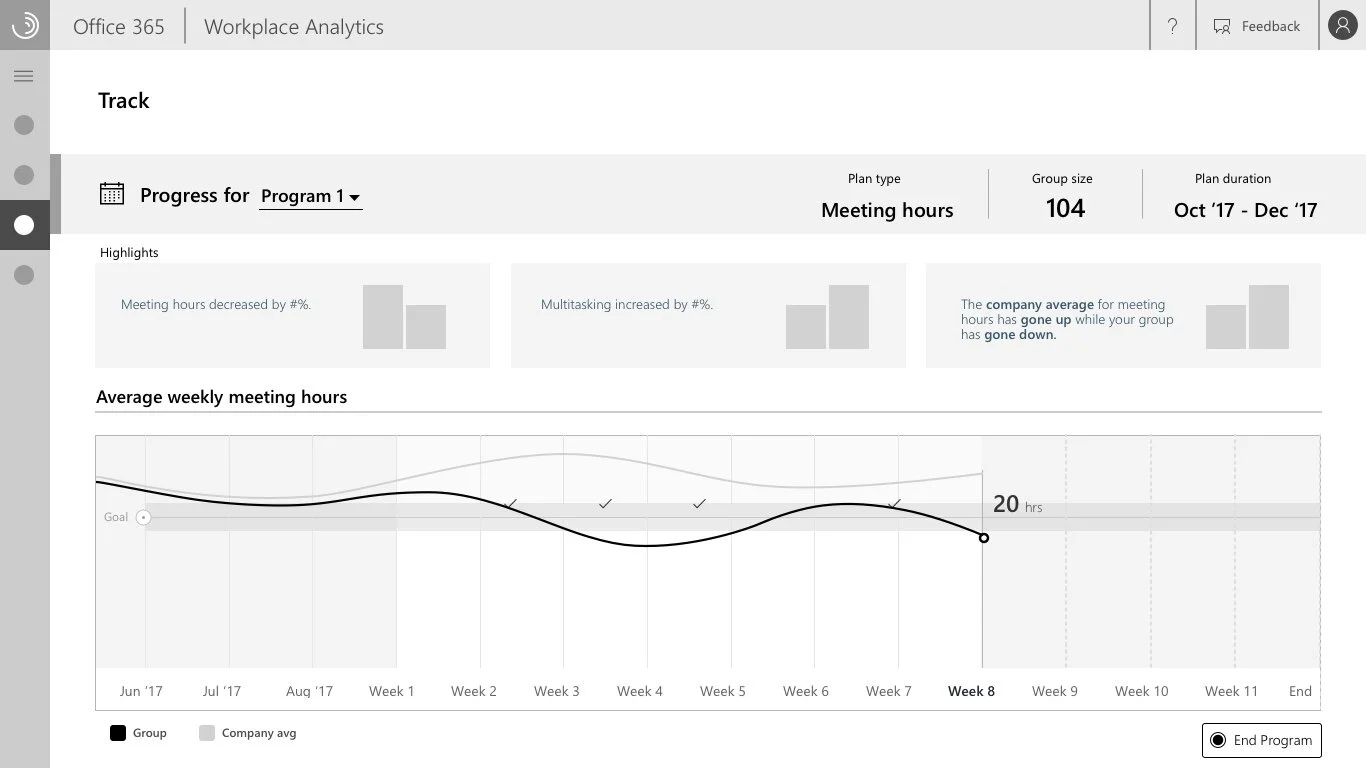
Task: Toggle the Group legend swatch
Action: (x=116, y=733)
